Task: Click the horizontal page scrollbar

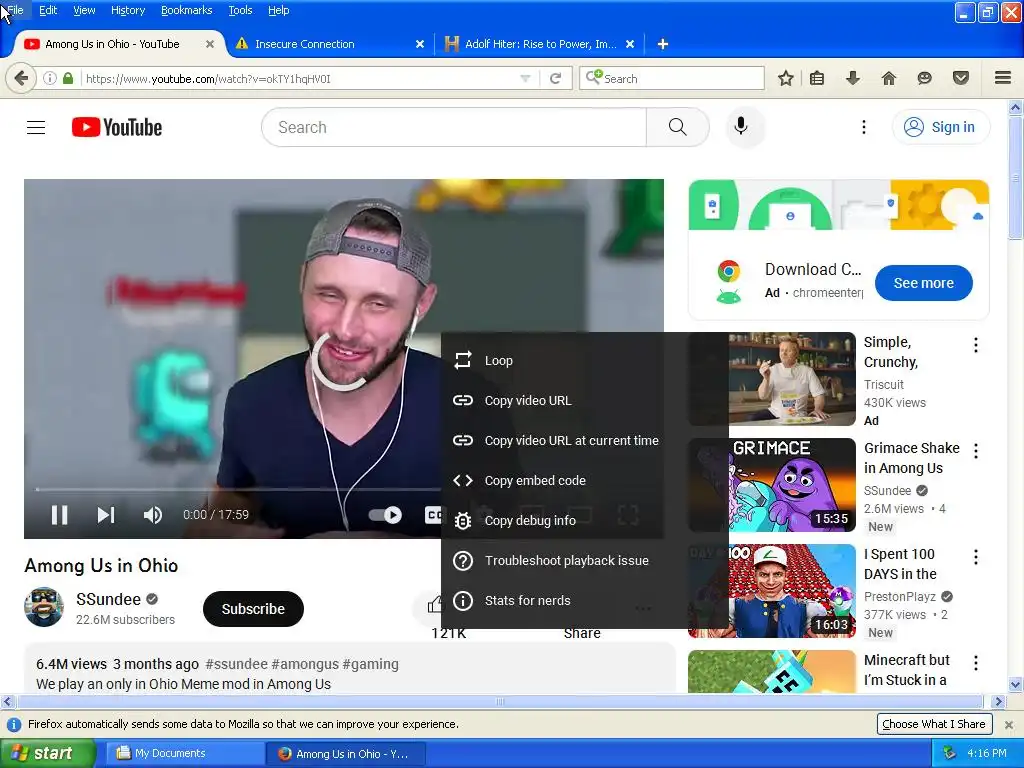Action: (500, 701)
